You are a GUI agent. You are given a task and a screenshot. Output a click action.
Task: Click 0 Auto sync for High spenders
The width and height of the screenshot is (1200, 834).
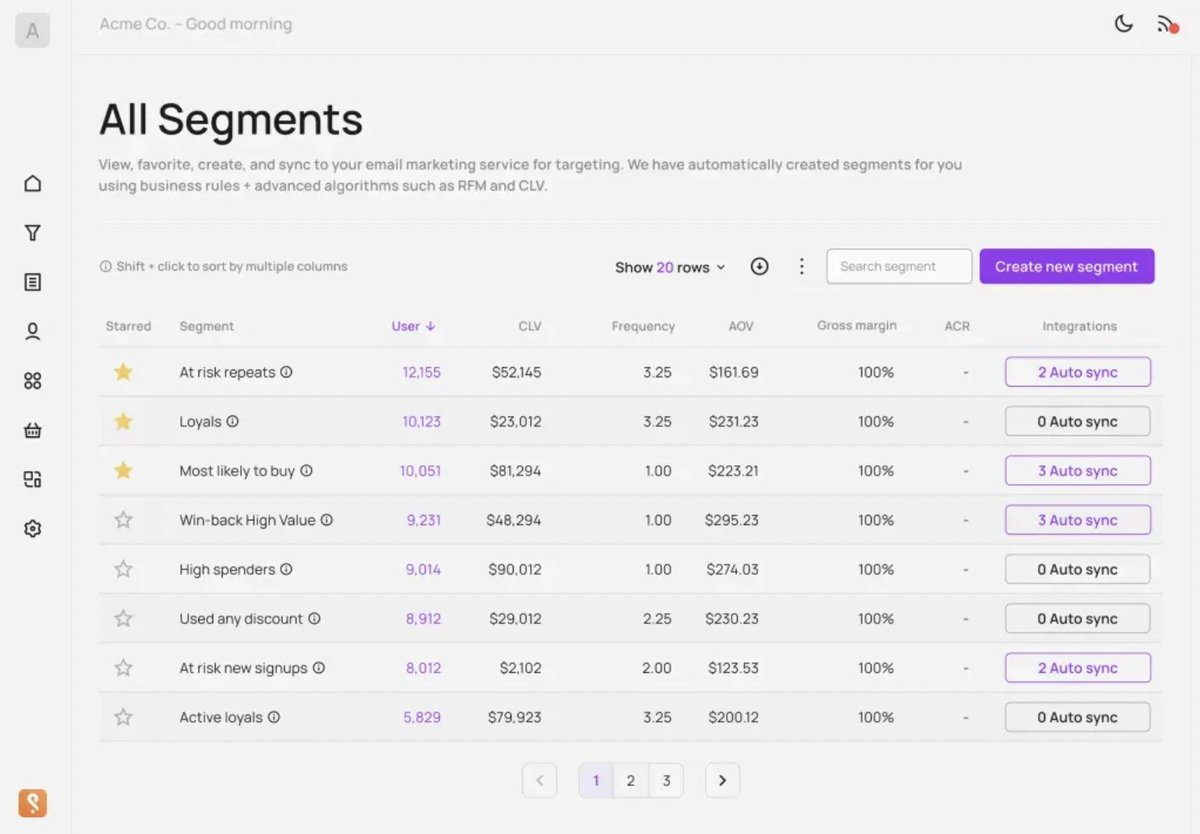click(x=1078, y=569)
